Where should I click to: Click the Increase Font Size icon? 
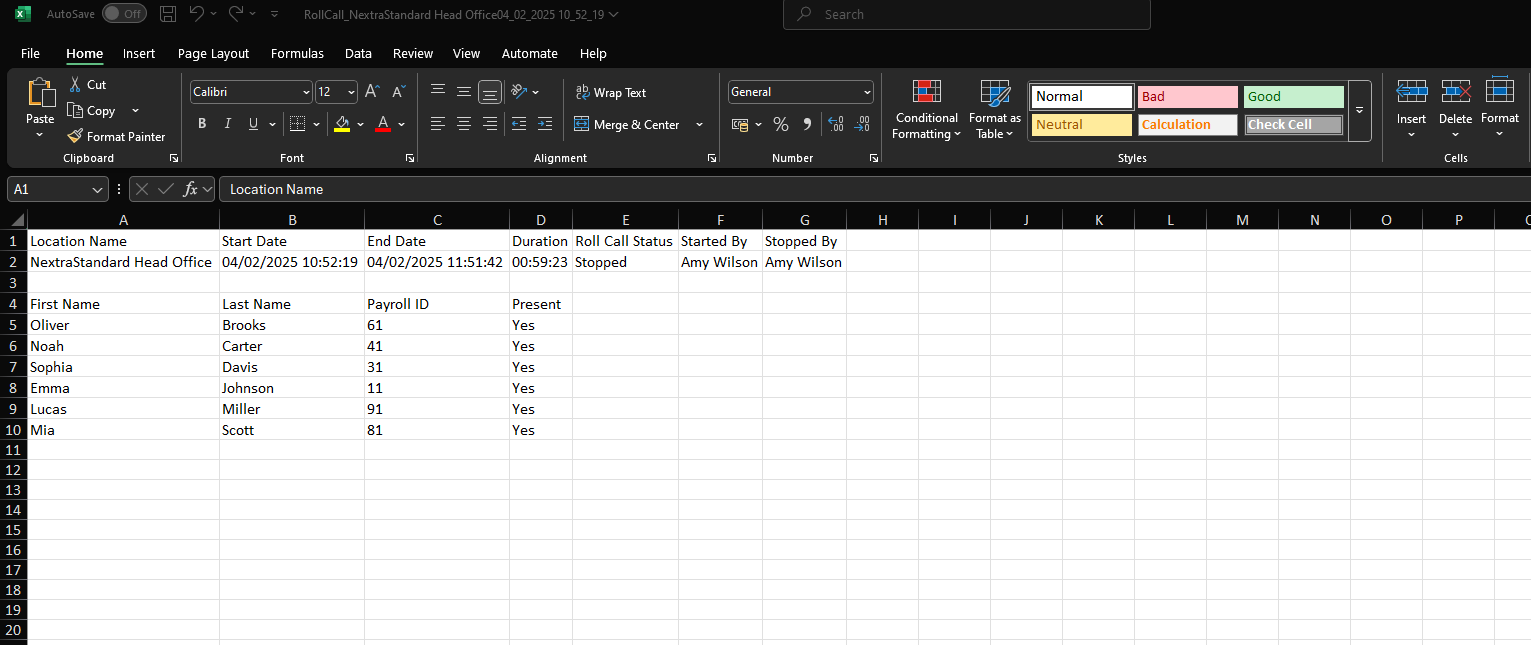pos(372,92)
